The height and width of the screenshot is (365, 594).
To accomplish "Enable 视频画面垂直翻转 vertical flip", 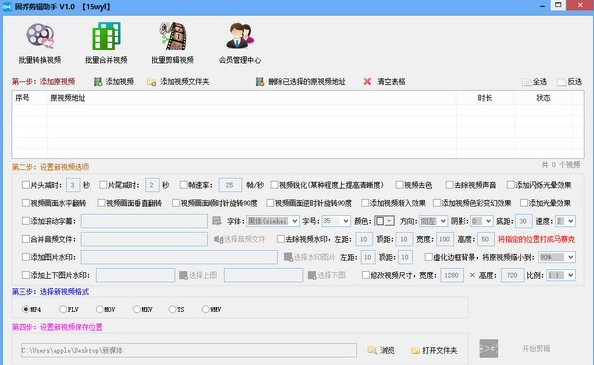I will pyautogui.click(x=101, y=203).
